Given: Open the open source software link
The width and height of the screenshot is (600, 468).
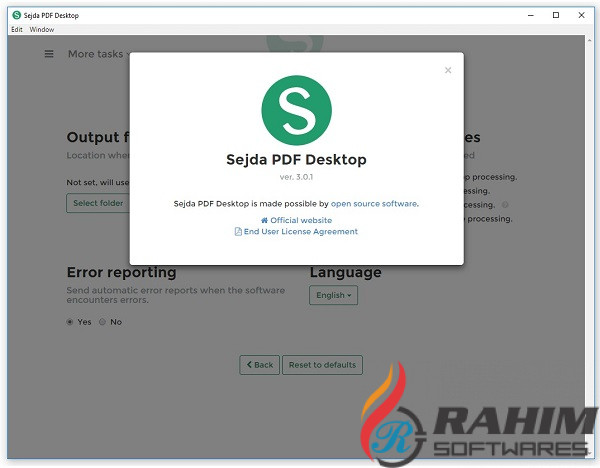Looking at the screenshot, I should (375, 204).
